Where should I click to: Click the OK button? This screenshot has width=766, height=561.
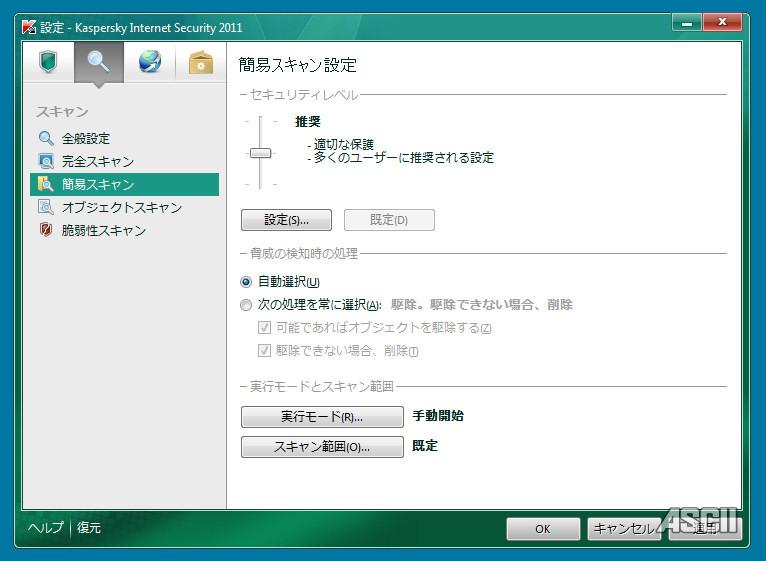click(543, 529)
